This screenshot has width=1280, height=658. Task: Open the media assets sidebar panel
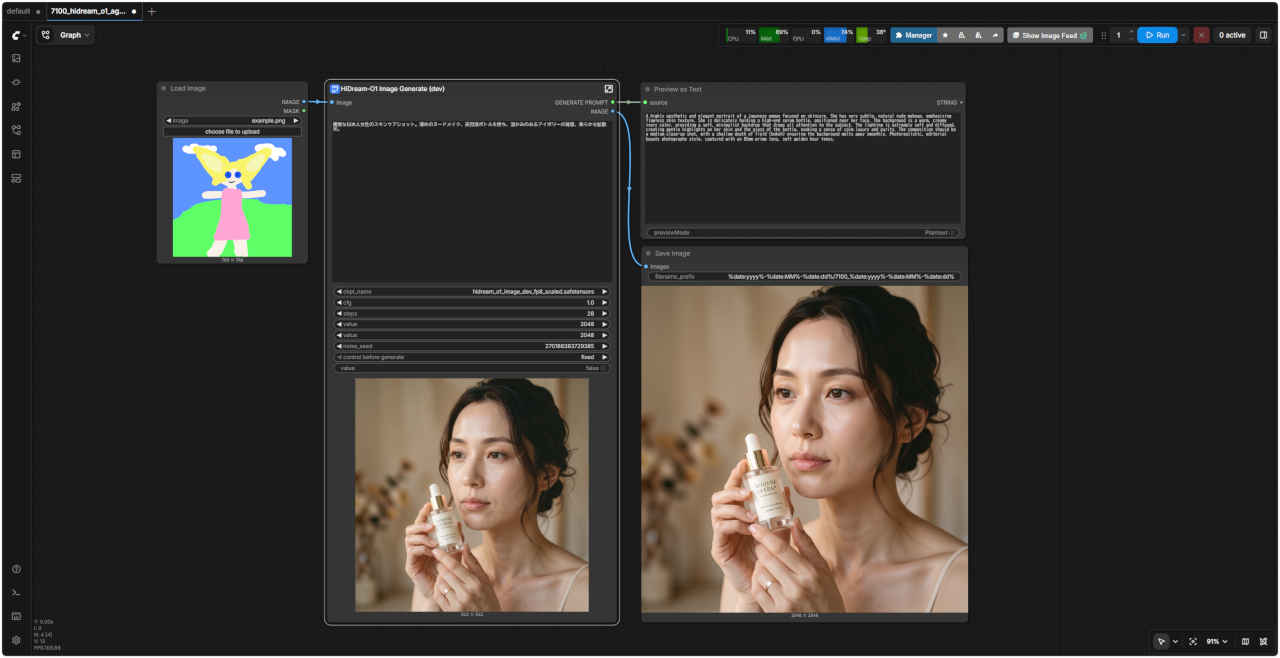click(x=16, y=58)
